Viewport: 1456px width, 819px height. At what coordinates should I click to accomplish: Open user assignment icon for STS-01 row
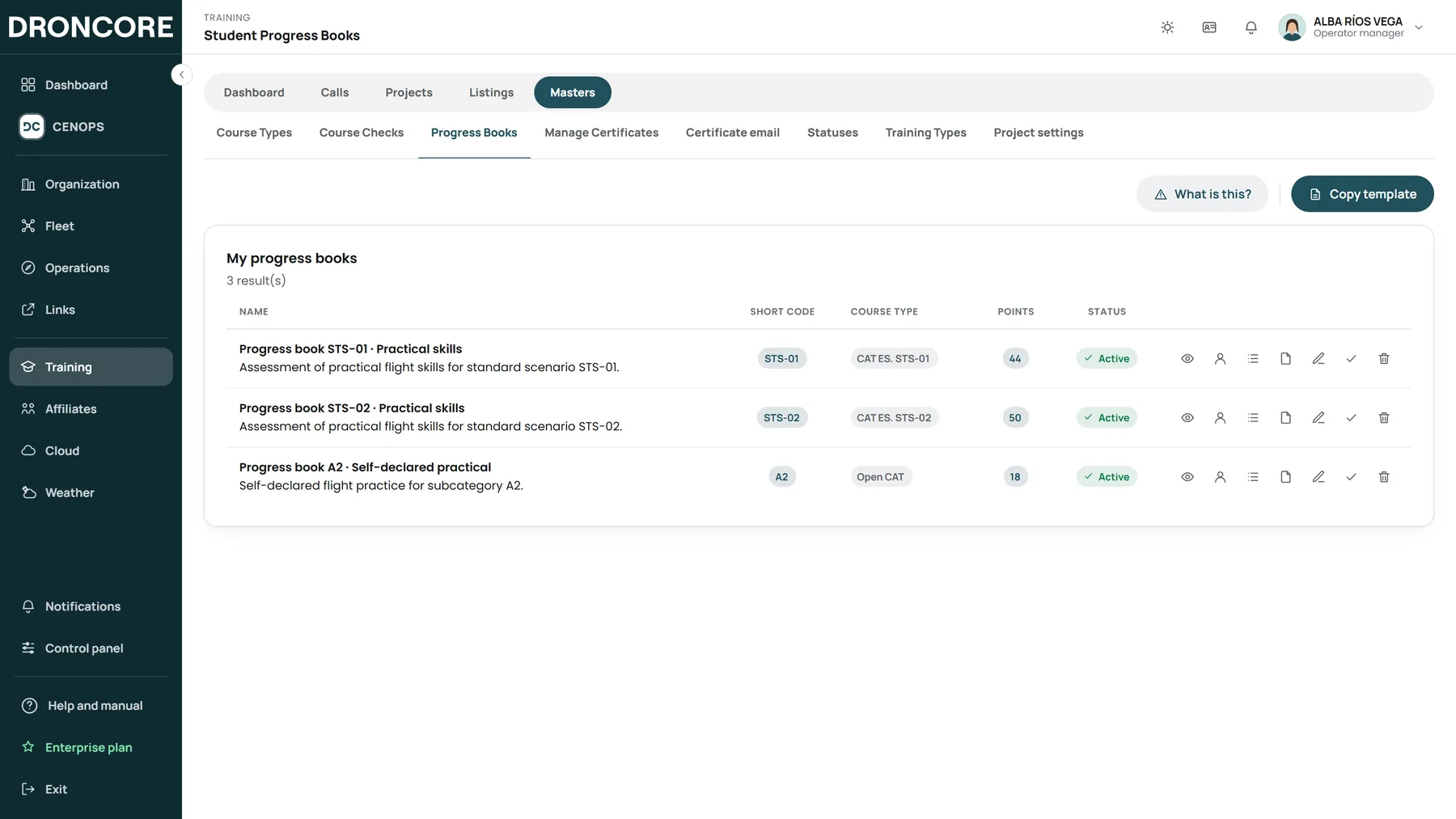pyautogui.click(x=1220, y=359)
